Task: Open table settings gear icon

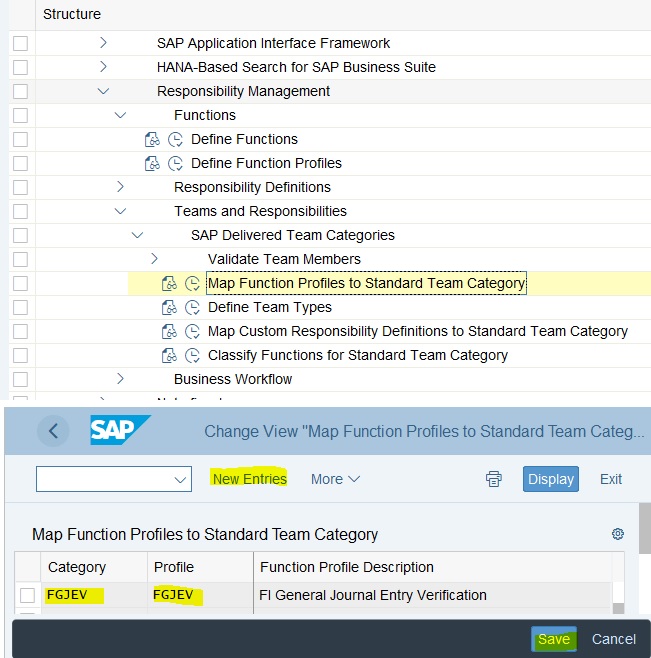Action: [617, 534]
